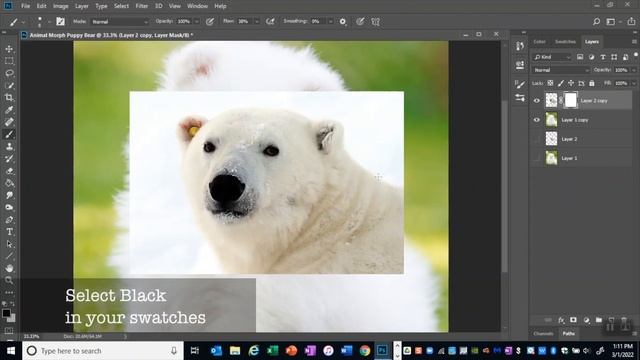The height and width of the screenshot is (360, 640).
Task: Toggle lock transparent pixels
Action: click(x=550, y=83)
